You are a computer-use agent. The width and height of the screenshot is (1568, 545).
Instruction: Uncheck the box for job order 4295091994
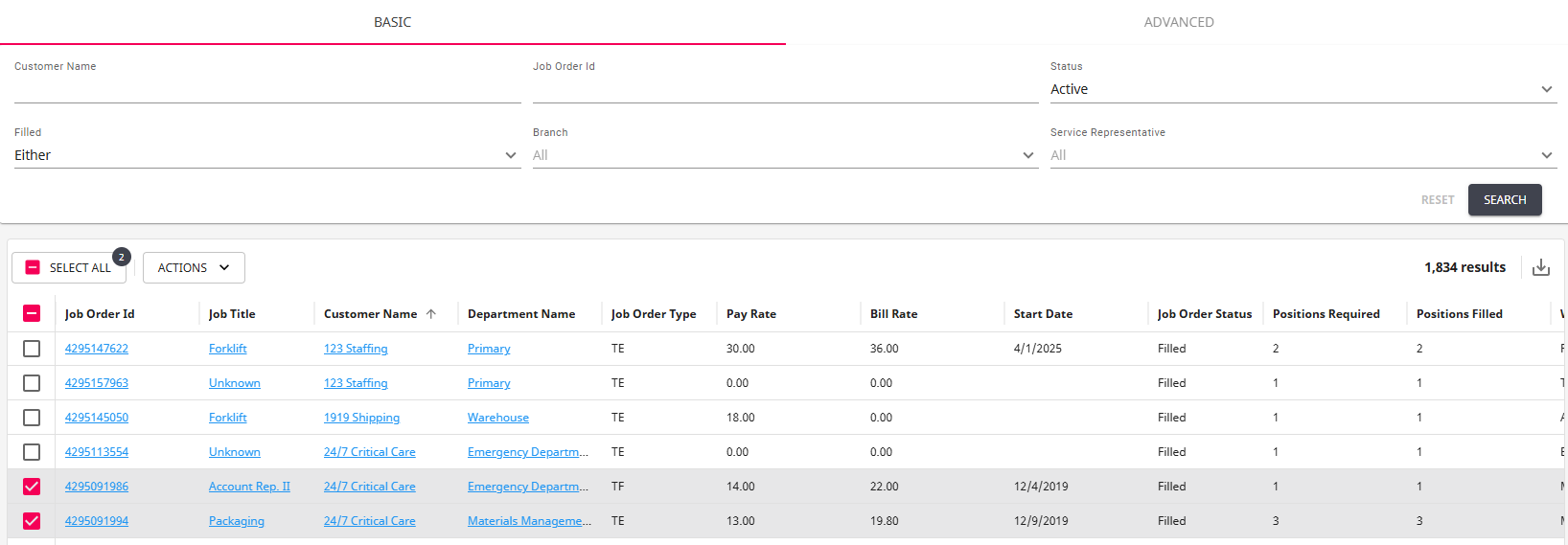(32, 521)
